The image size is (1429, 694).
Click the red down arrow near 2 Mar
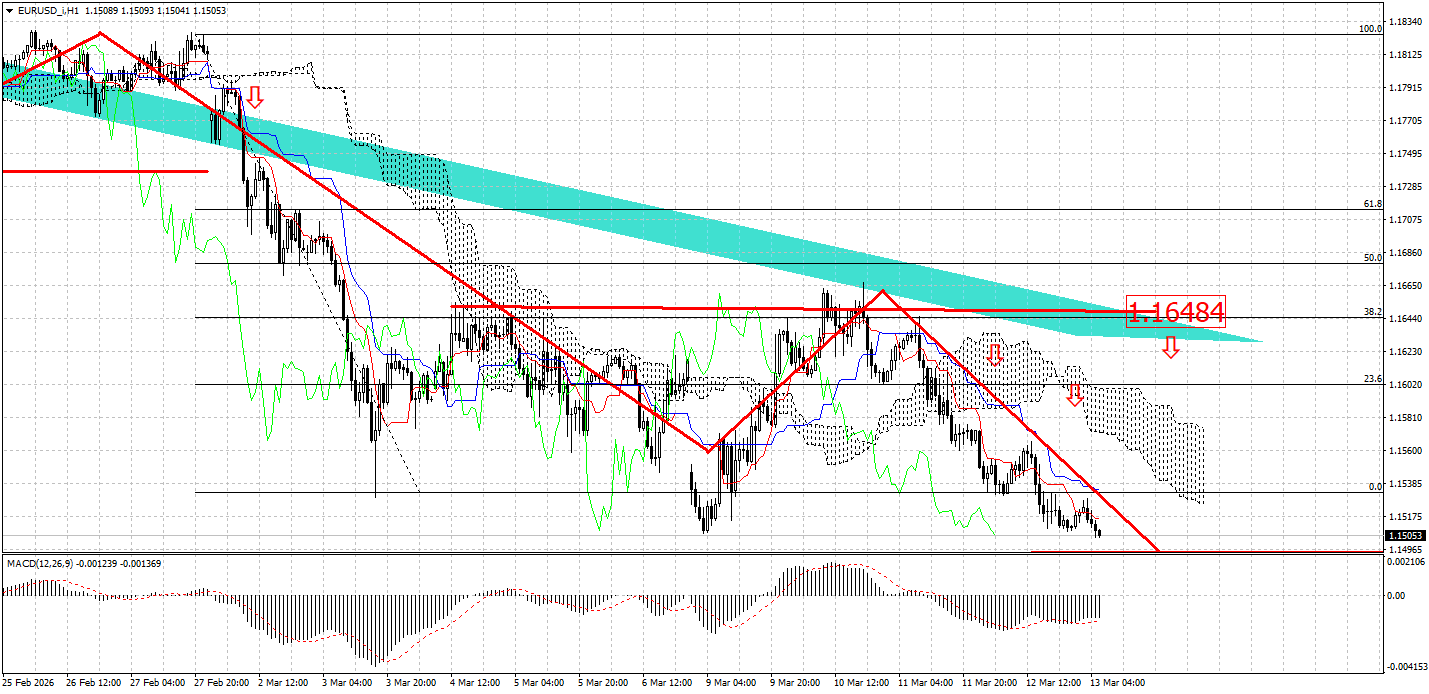coord(255,96)
